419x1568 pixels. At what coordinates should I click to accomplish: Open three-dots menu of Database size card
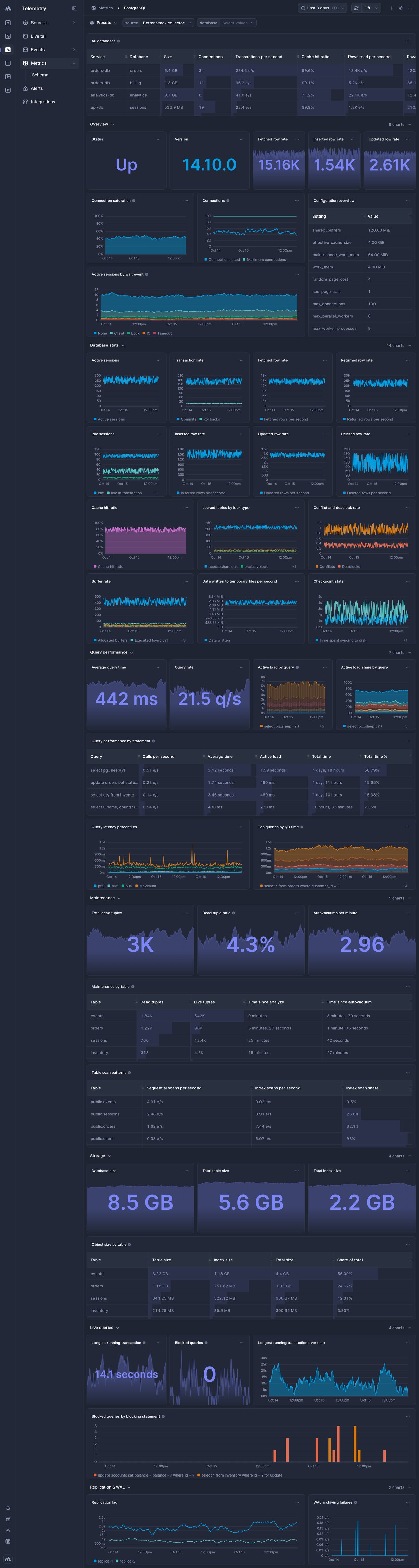pyautogui.click(x=186, y=1171)
